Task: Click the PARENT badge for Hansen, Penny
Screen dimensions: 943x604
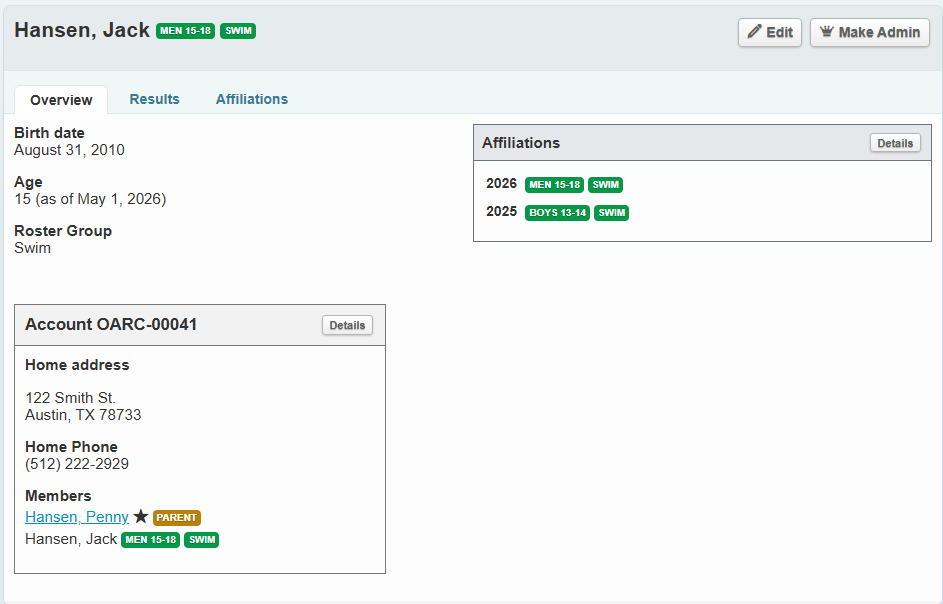Action: click(x=177, y=517)
